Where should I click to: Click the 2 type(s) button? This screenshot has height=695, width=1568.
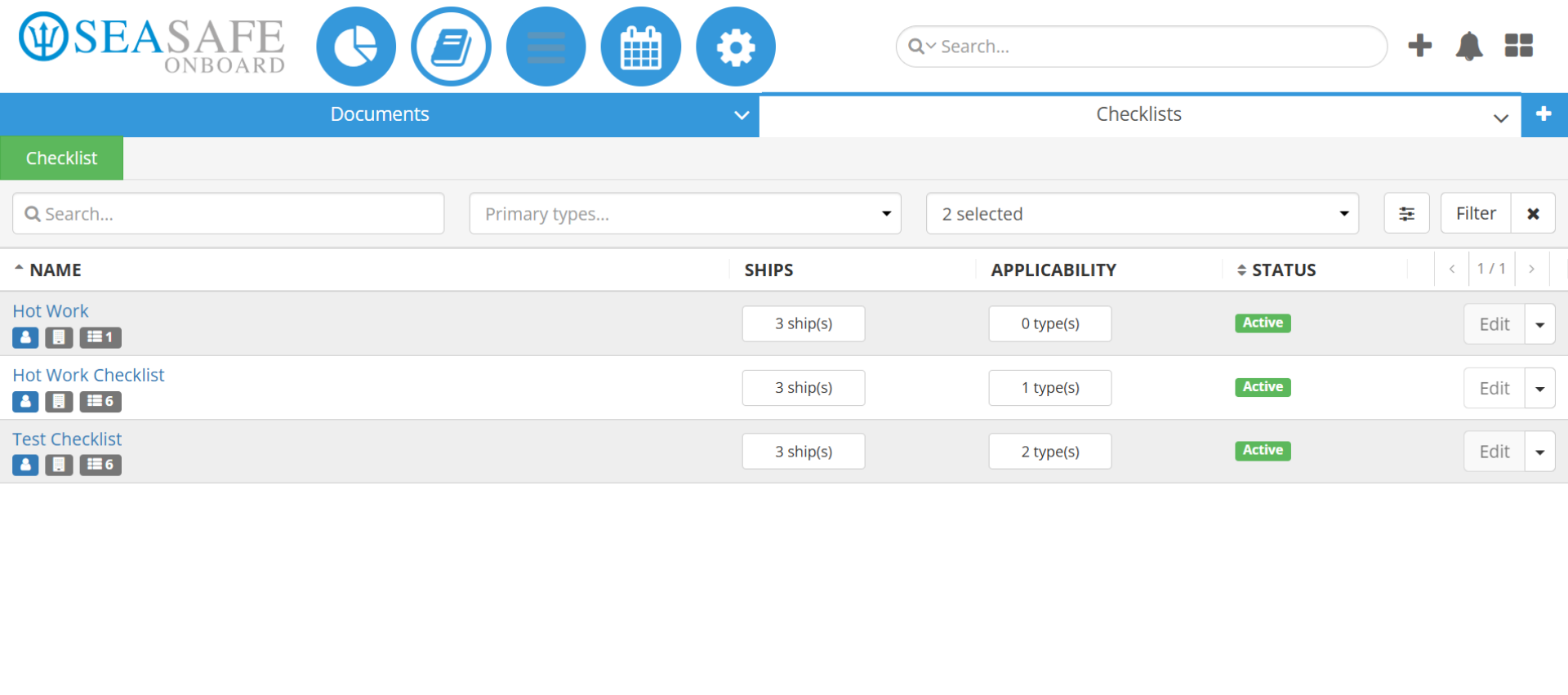(x=1050, y=452)
